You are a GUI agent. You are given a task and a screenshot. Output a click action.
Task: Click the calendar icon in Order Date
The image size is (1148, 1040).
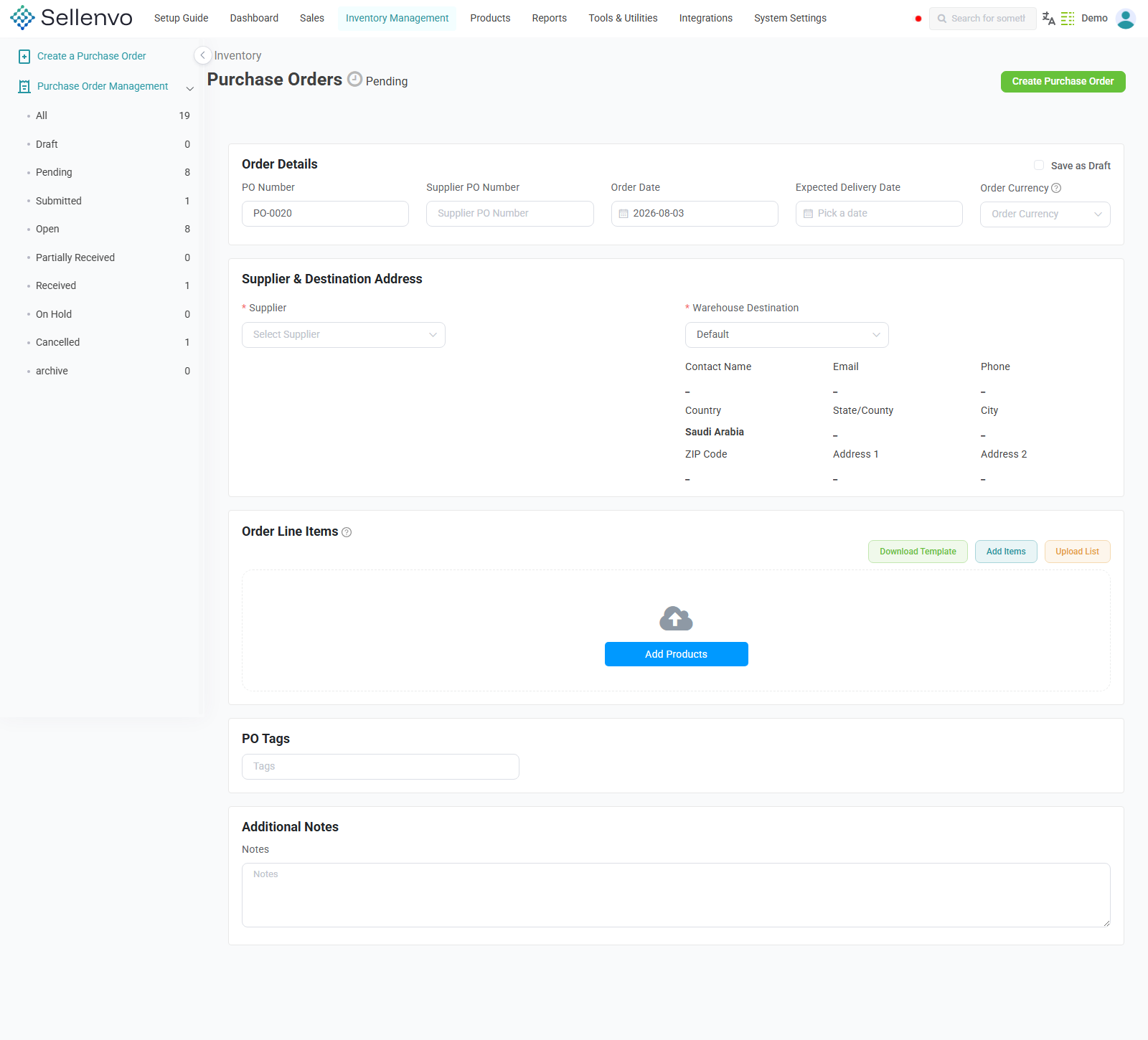tap(624, 214)
